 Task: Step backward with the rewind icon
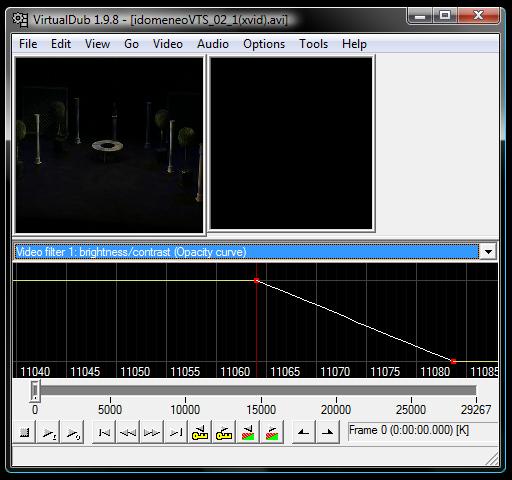[128, 432]
